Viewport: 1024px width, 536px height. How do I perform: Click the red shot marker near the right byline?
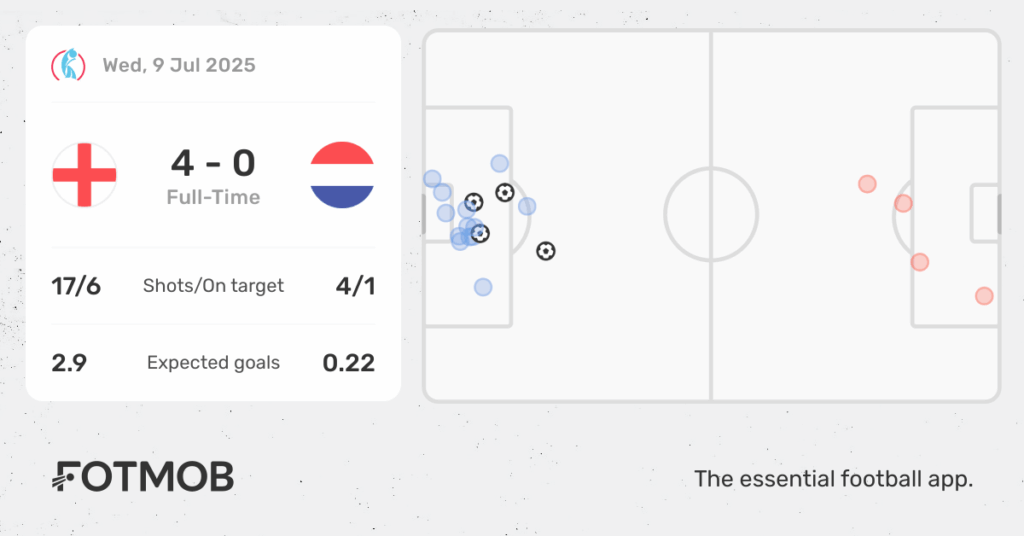[x=984, y=296]
